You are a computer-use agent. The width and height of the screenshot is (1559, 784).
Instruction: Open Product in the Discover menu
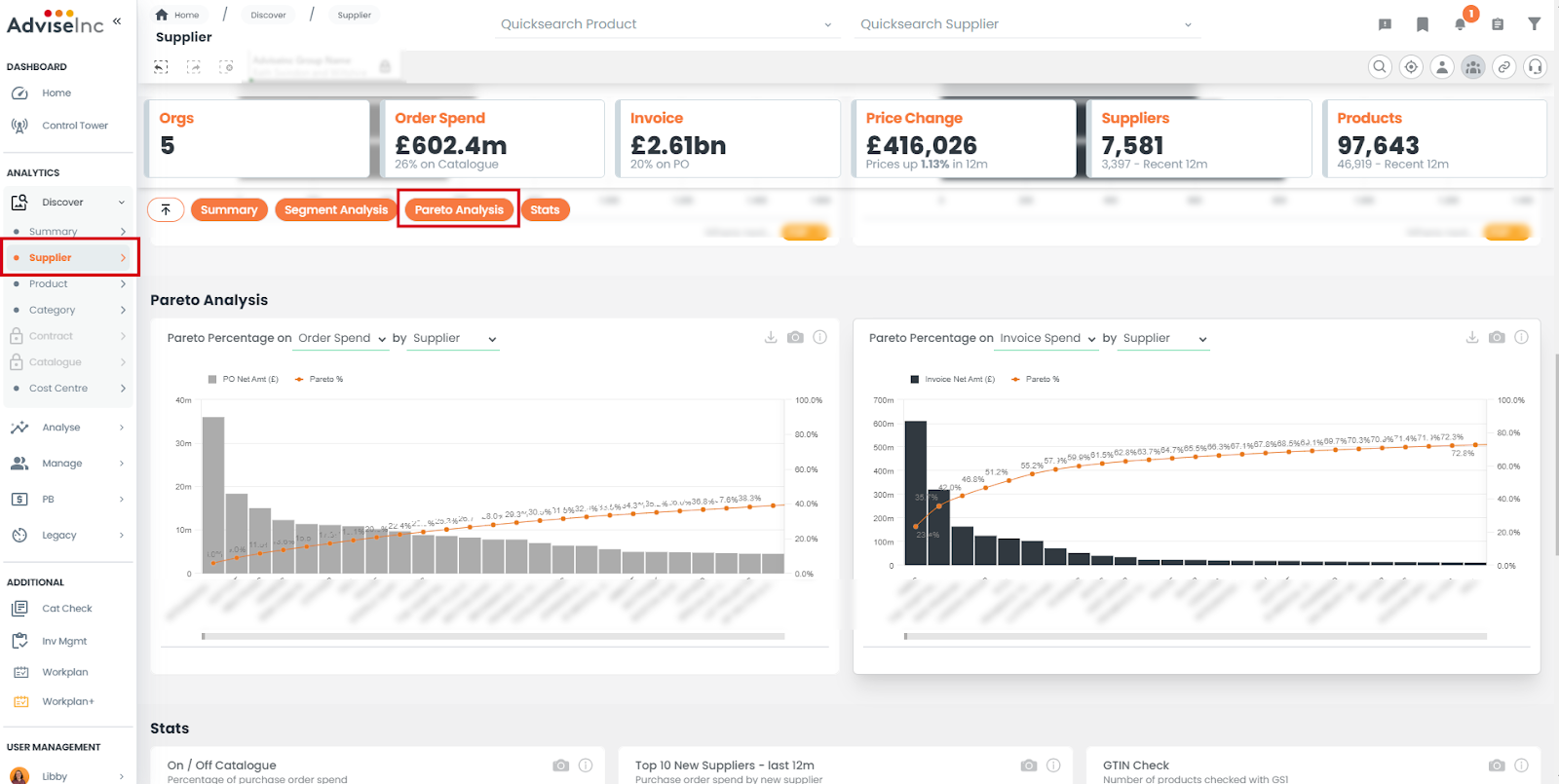click(x=69, y=284)
